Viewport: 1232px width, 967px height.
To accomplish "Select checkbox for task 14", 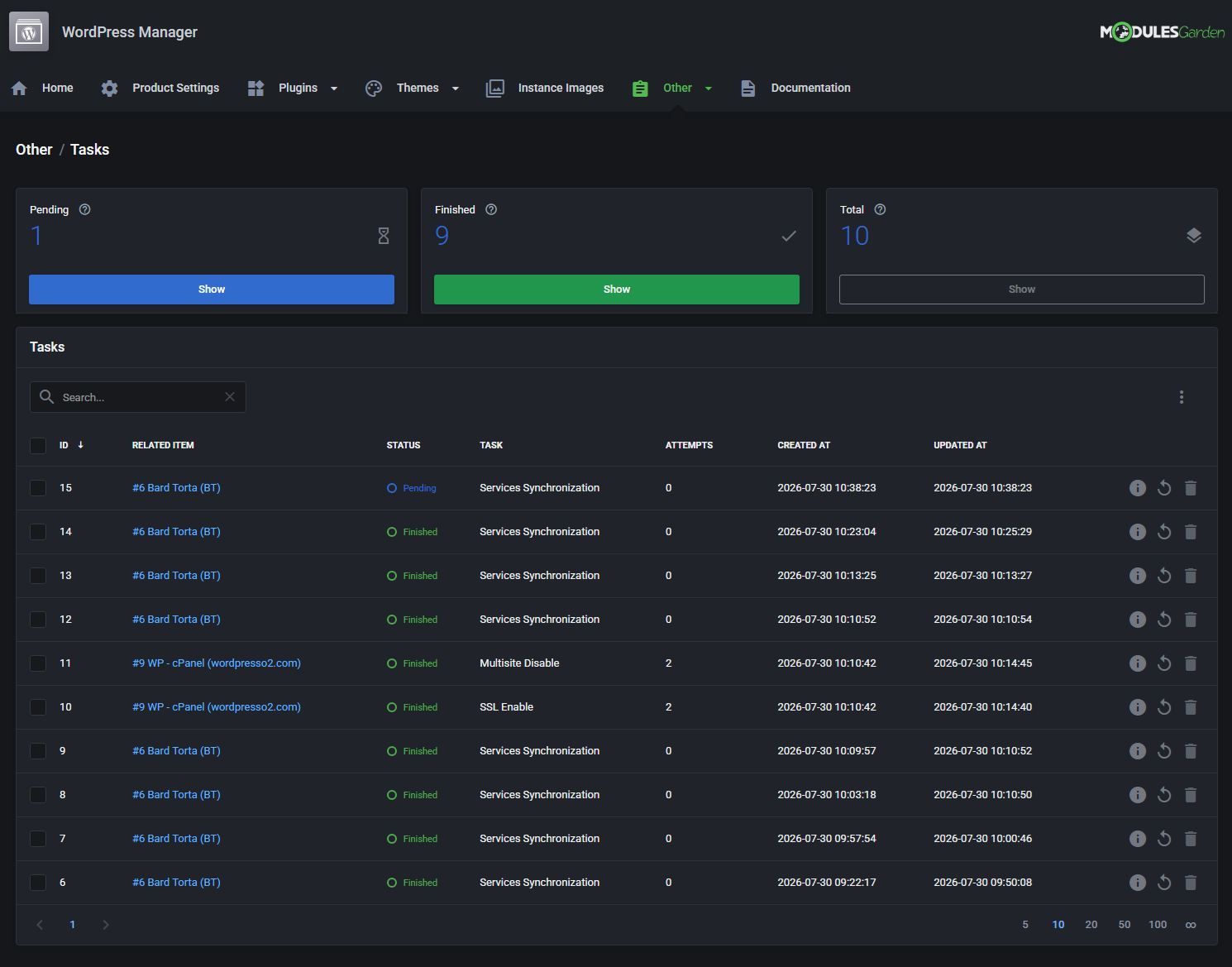I will [x=38, y=532].
